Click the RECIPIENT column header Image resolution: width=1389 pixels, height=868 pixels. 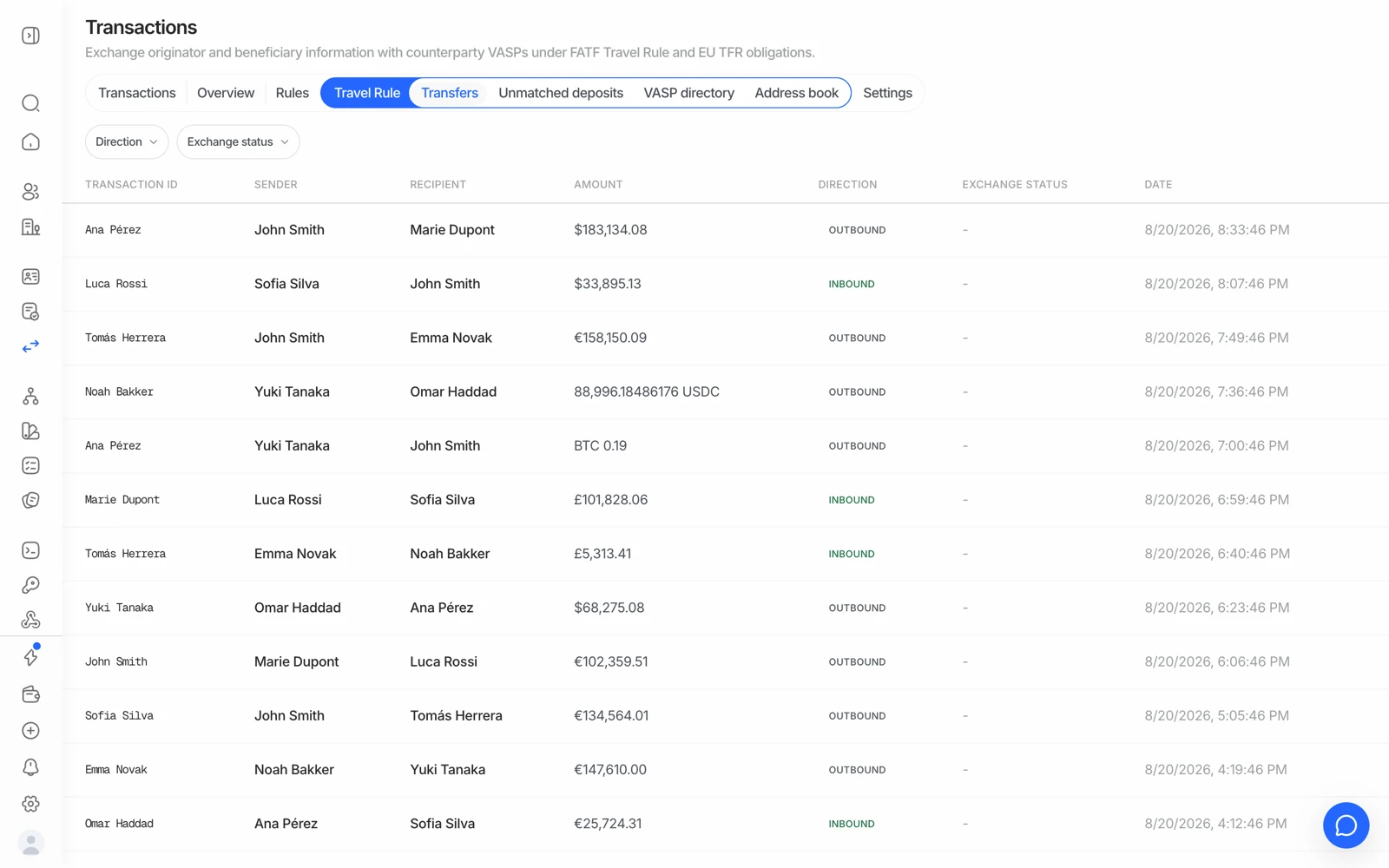[438, 185]
